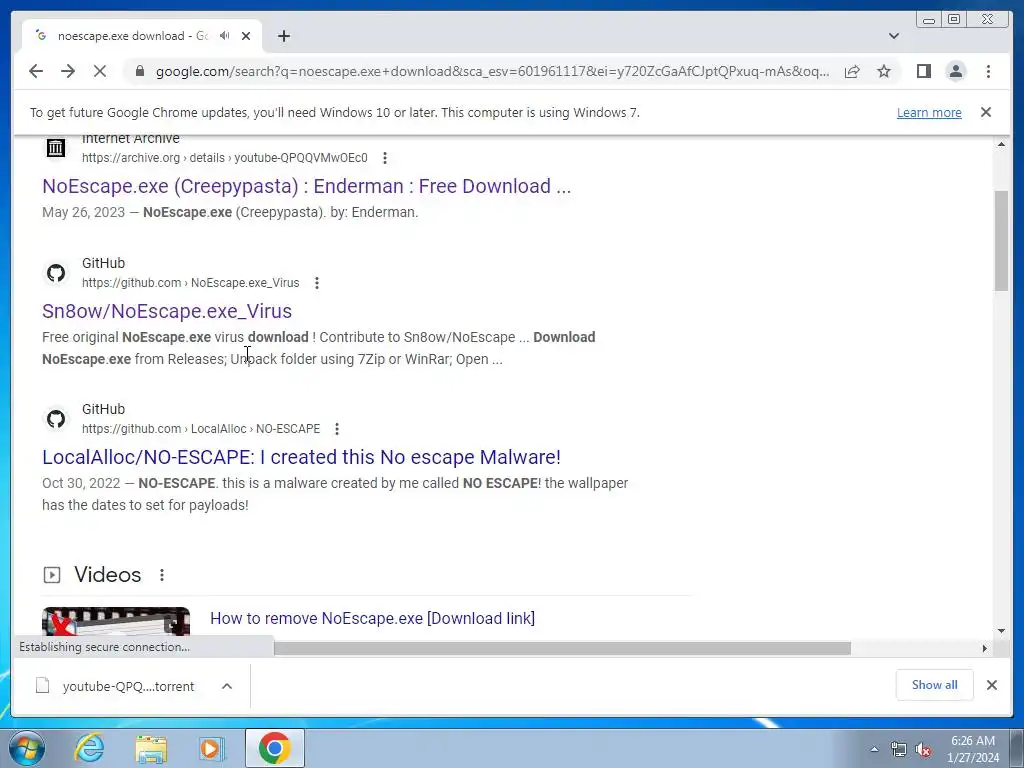This screenshot has width=1024, height=768.
Task: Open more options for LocalAlloc NO-ESCAPE result
Action: (x=337, y=429)
